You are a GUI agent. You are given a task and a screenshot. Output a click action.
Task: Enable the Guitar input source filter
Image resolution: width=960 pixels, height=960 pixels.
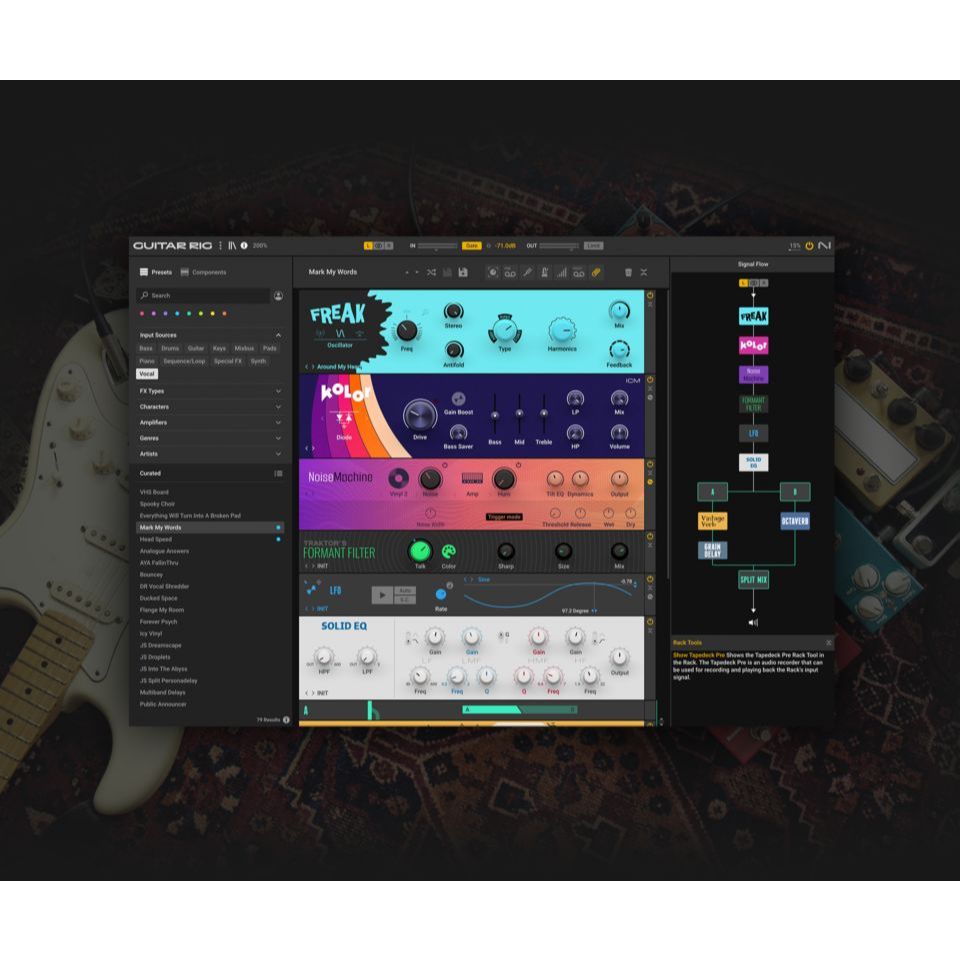pyautogui.click(x=196, y=347)
